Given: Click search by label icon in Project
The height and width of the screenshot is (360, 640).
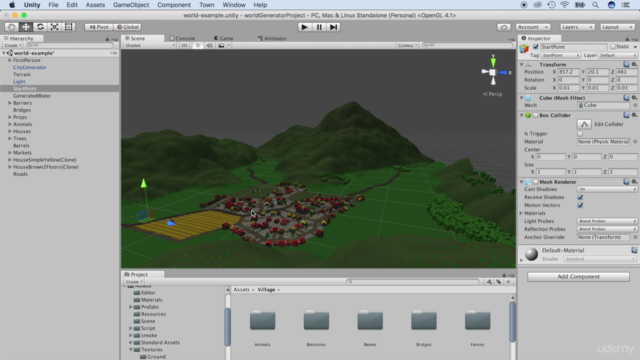Looking at the screenshot, I should [x=499, y=282].
